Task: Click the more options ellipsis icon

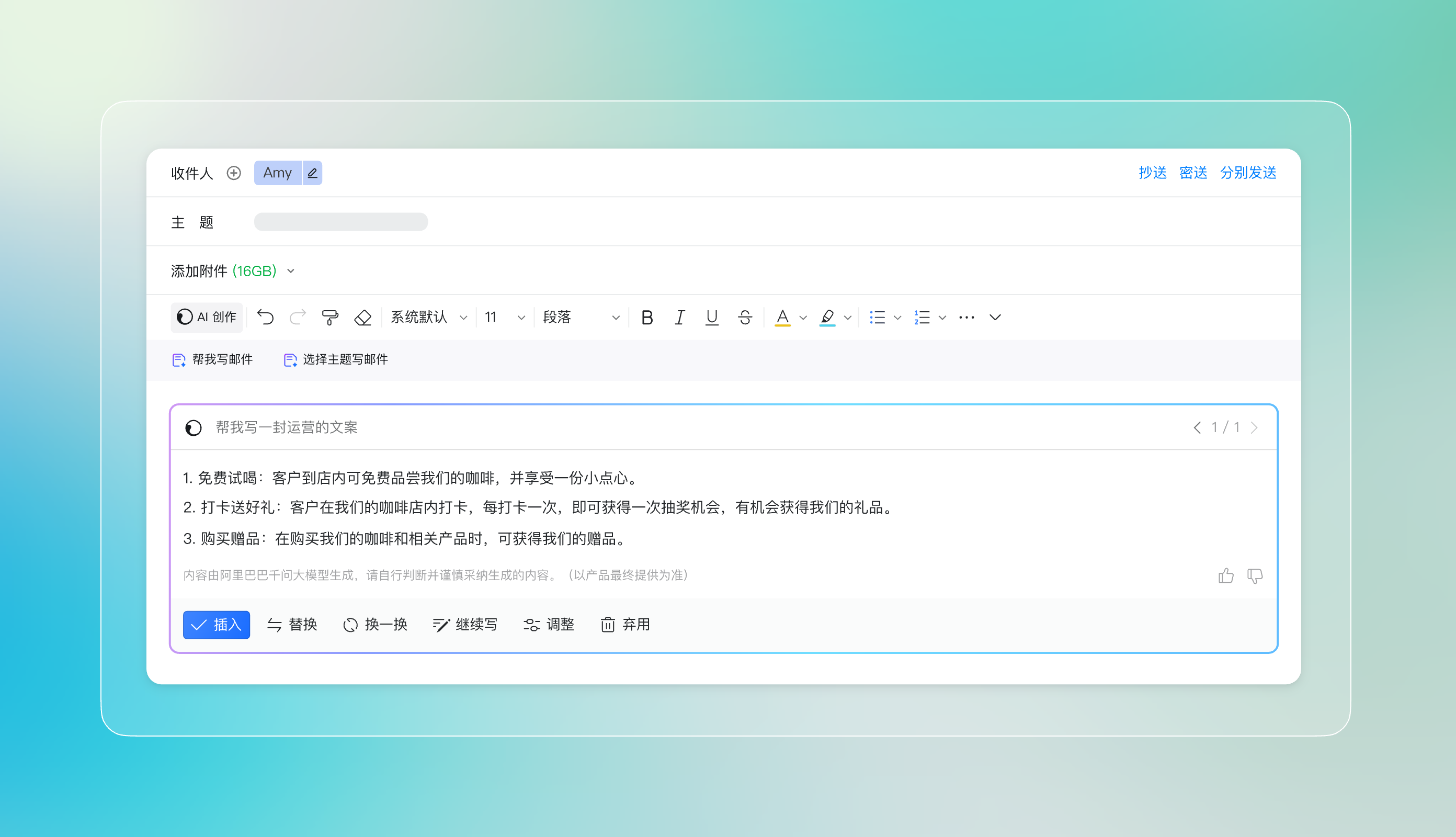Action: 966,318
